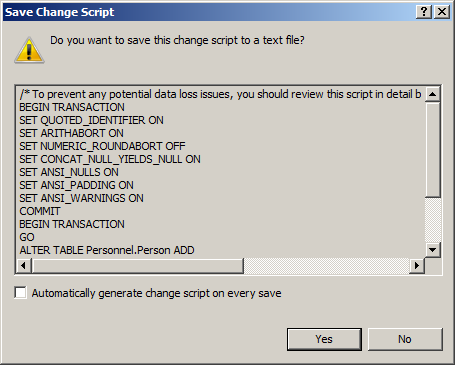
Task: Click the SET ANSI_WARNINGS ON line
Action: click(x=81, y=198)
